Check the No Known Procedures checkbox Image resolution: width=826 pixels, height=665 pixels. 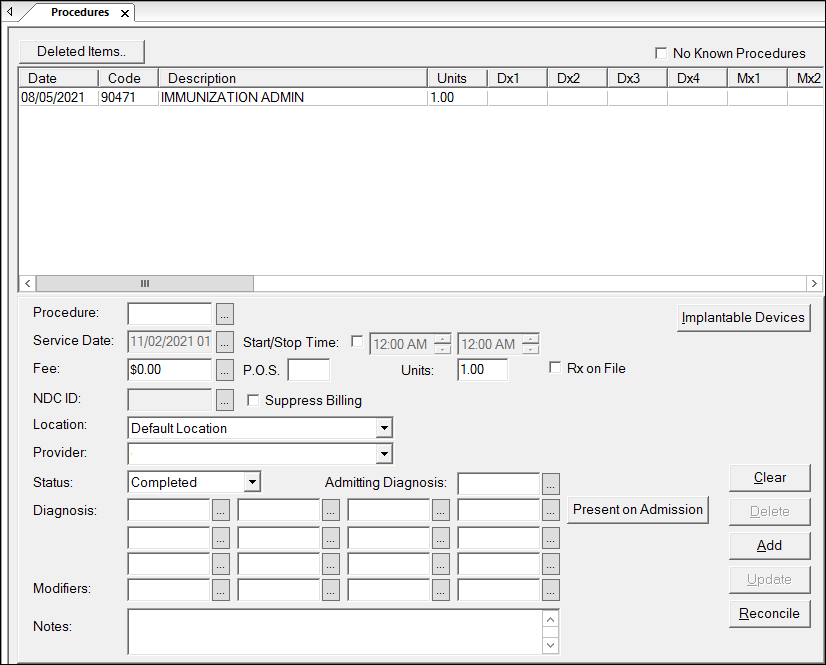pyautogui.click(x=661, y=53)
